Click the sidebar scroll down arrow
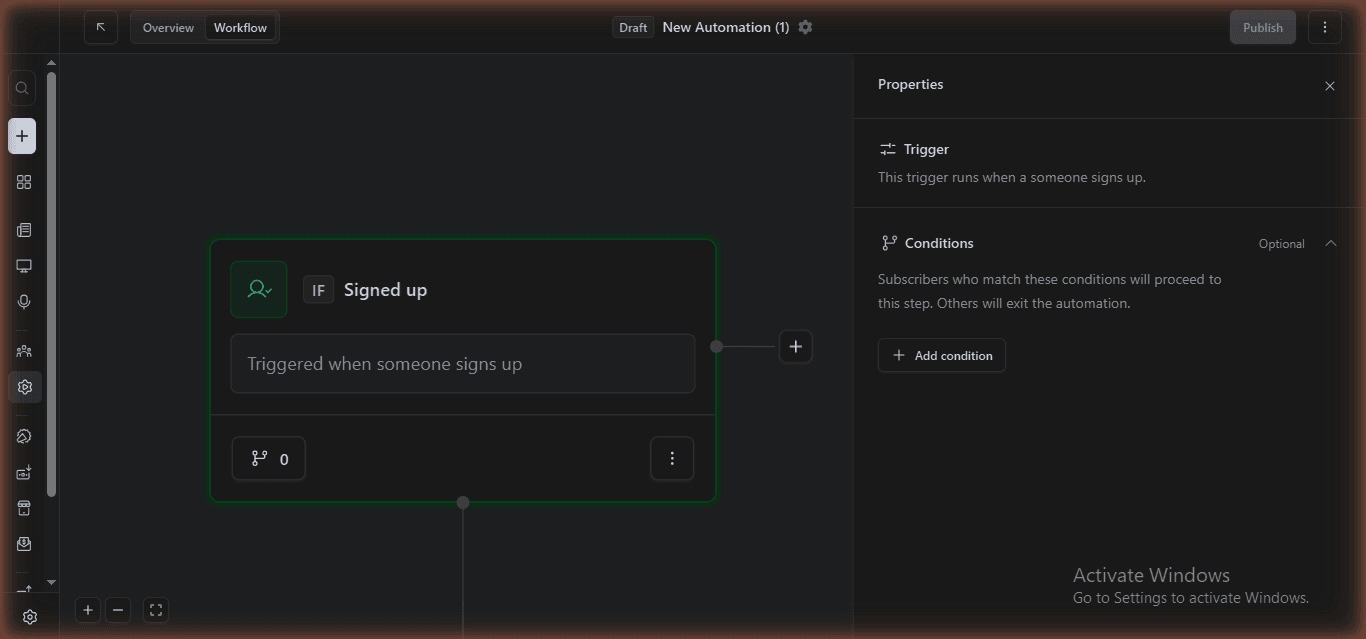Screen dimensions: 1366x639 click(x=51, y=582)
